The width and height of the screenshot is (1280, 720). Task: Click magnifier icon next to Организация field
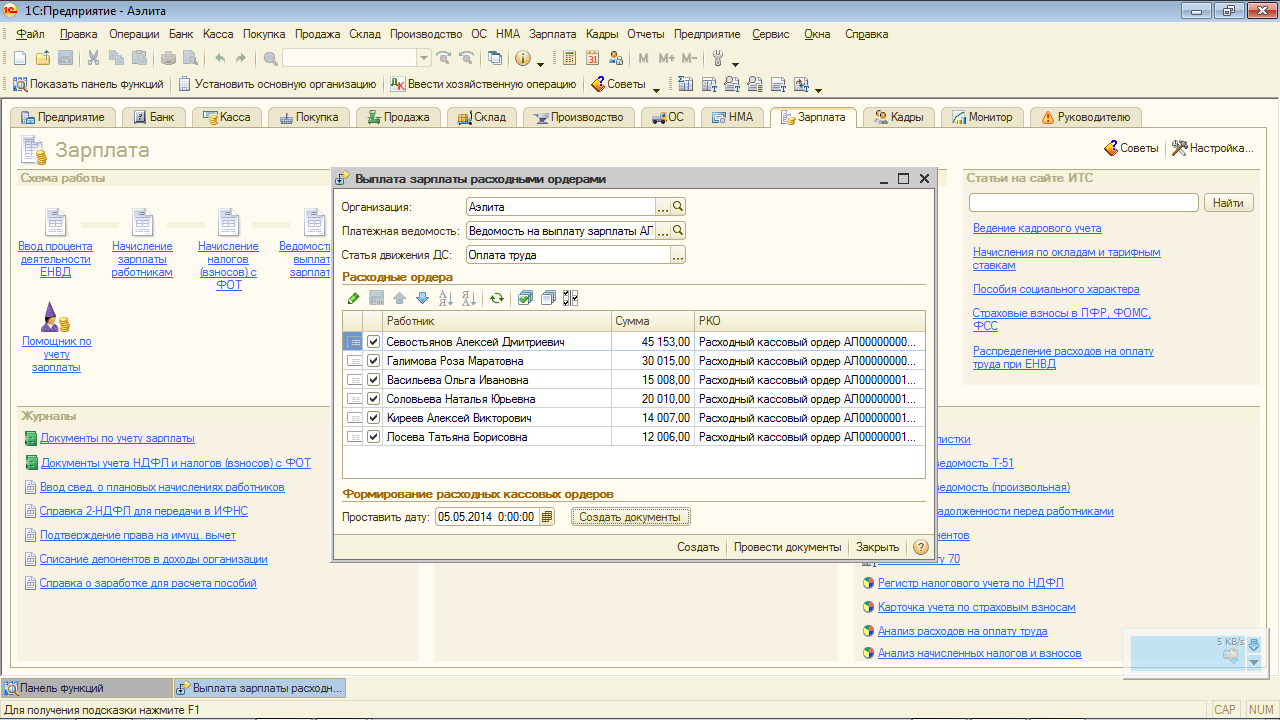coord(678,207)
